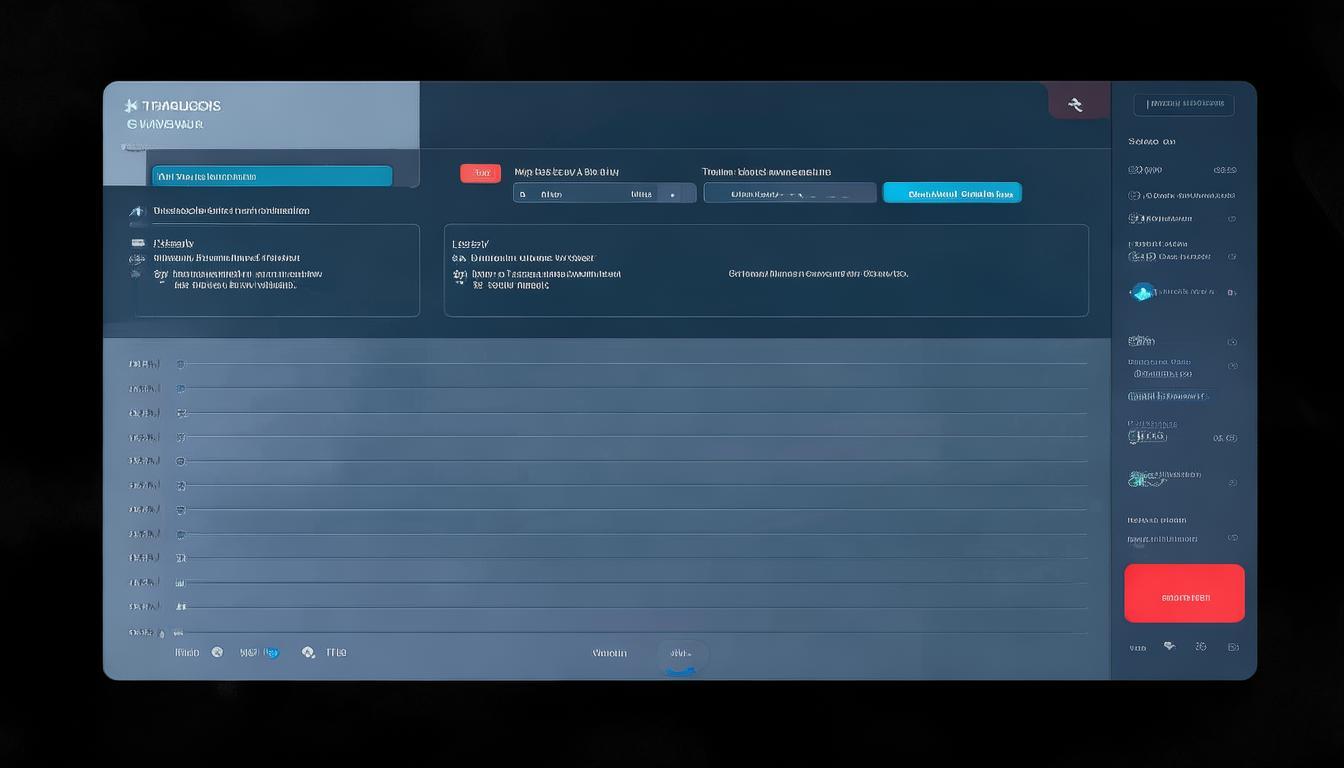Select the underlined tab at bottom center
The image size is (1344, 768).
click(682, 655)
